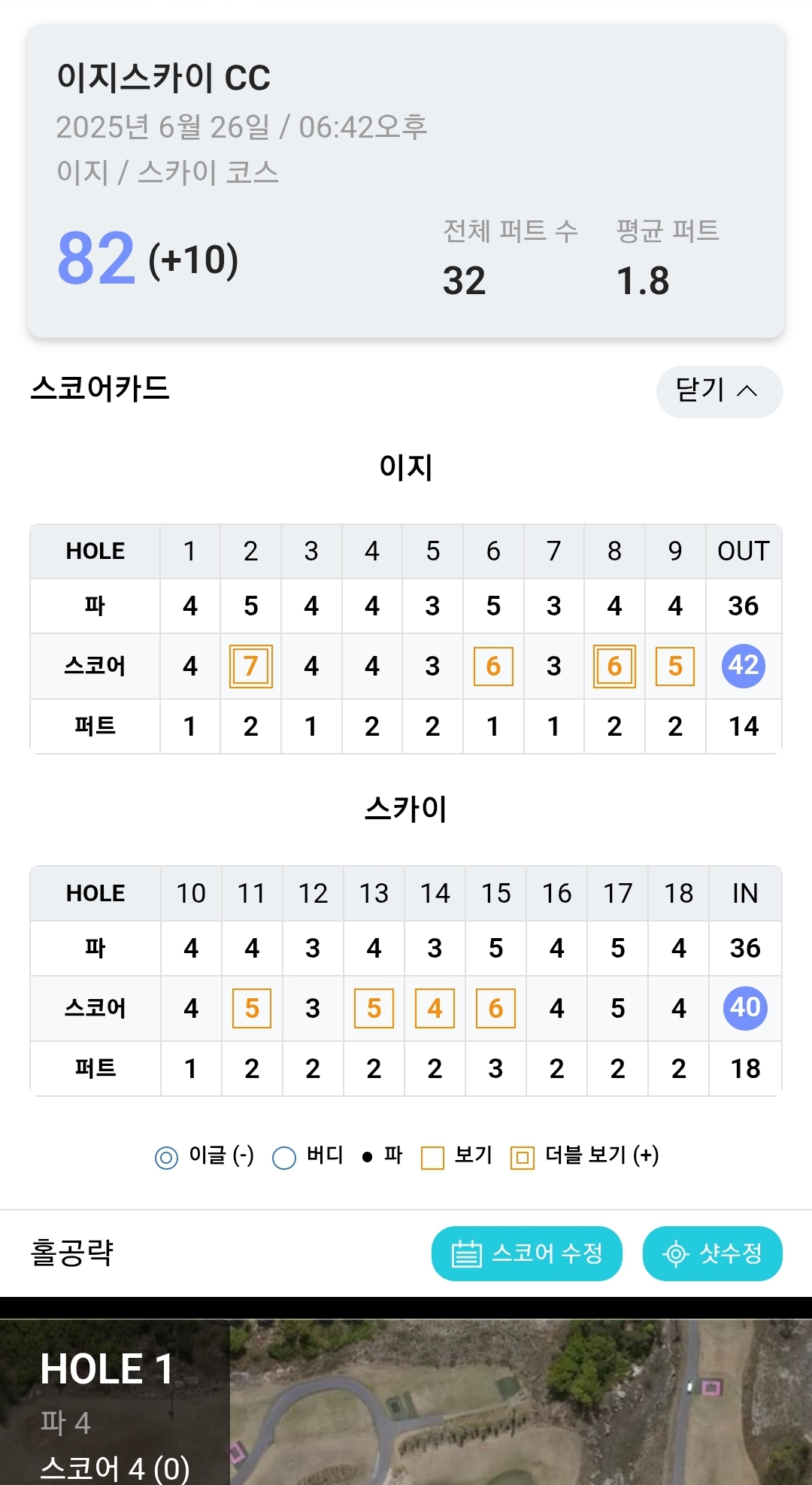Click the bogey 5 score on hole 11
Viewport: 812px width, 1485px height.
(252, 1008)
